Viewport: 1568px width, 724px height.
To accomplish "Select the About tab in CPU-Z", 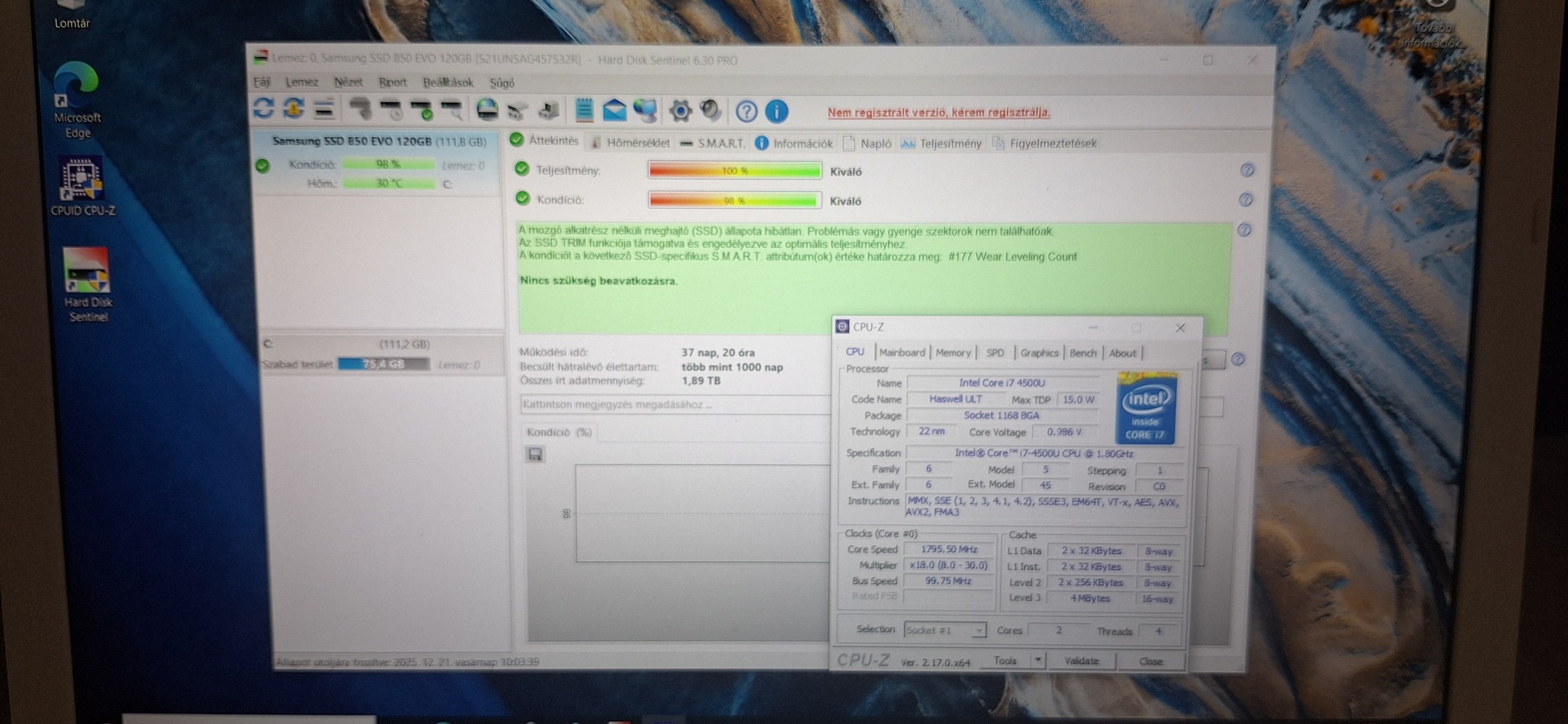I will point(1122,353).
